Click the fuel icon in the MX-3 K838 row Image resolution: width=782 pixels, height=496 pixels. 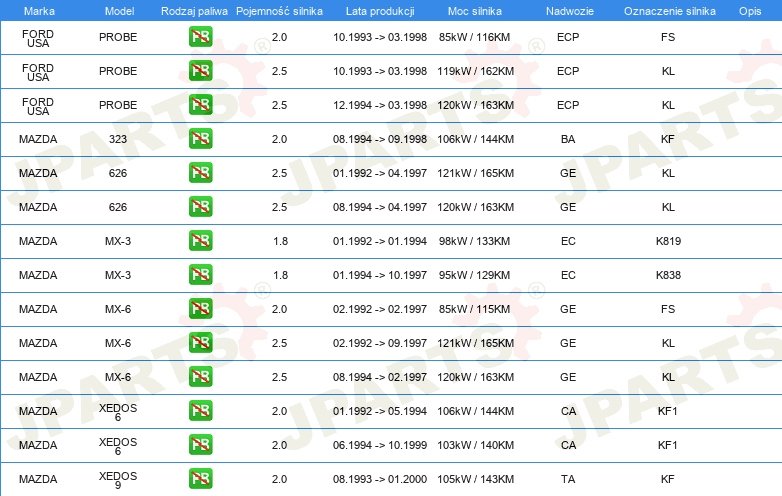tap(200, 275)
